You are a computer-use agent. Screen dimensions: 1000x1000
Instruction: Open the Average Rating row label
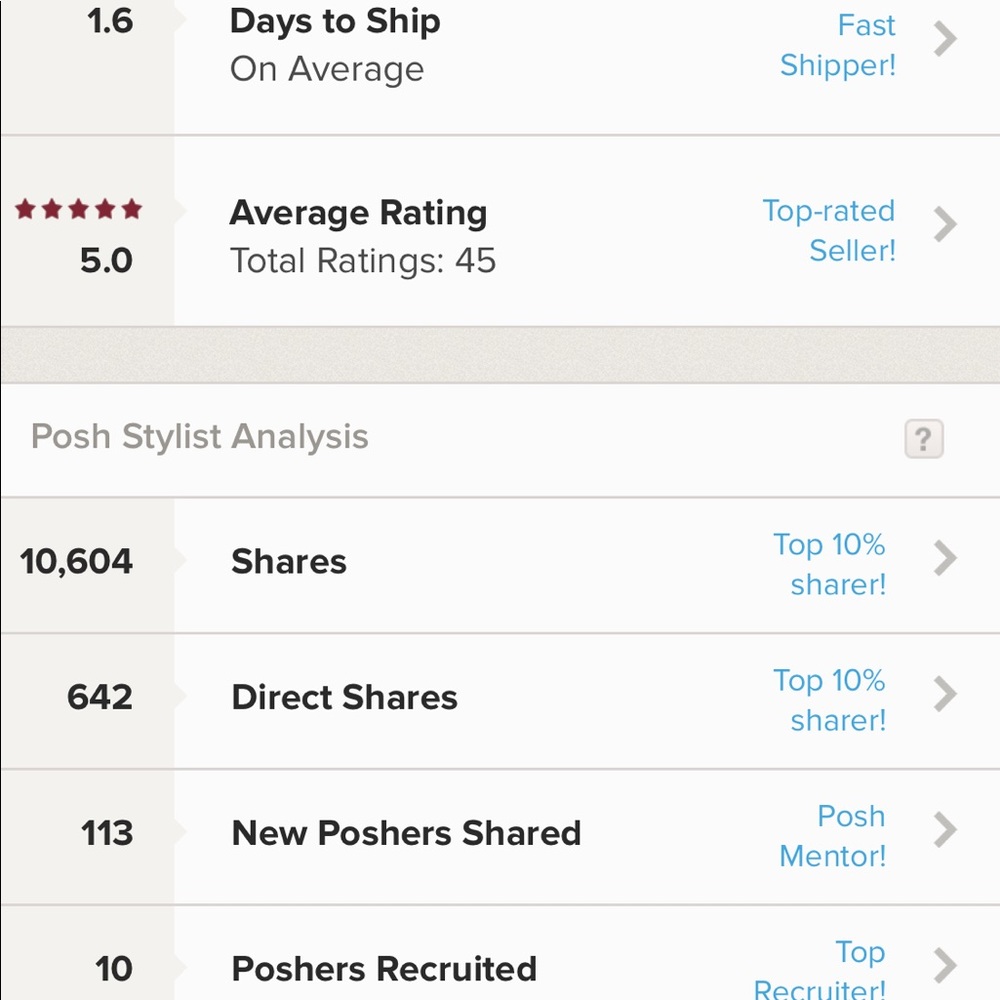pos(358,213)
